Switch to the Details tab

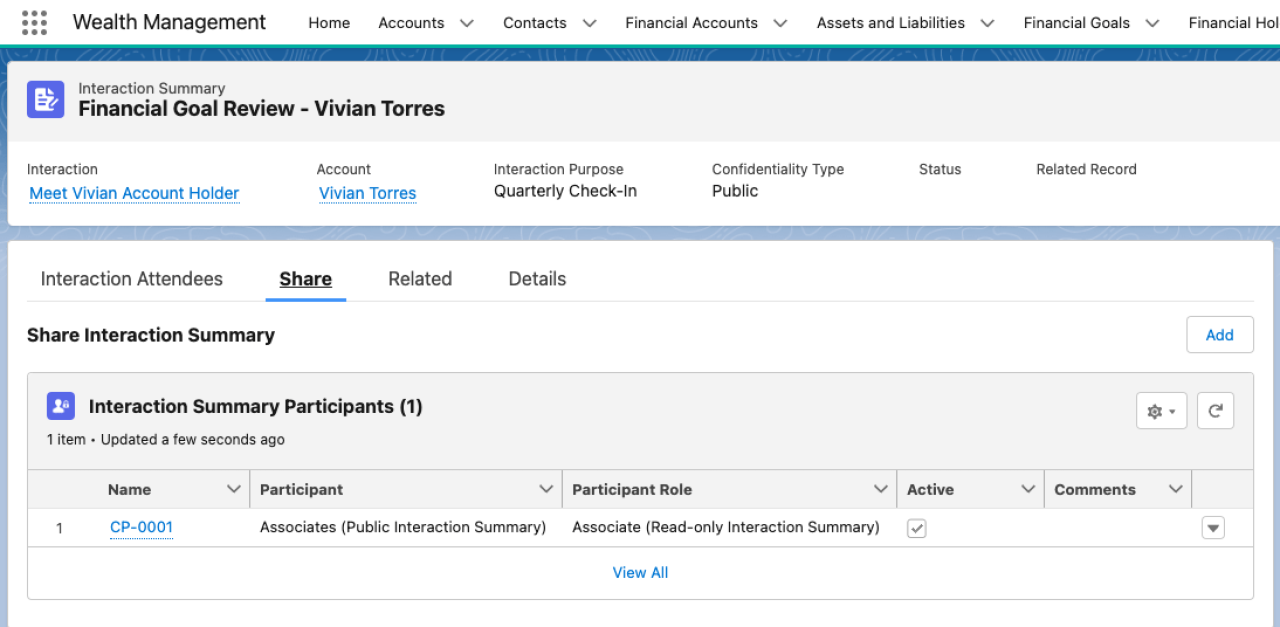point(537,279)
